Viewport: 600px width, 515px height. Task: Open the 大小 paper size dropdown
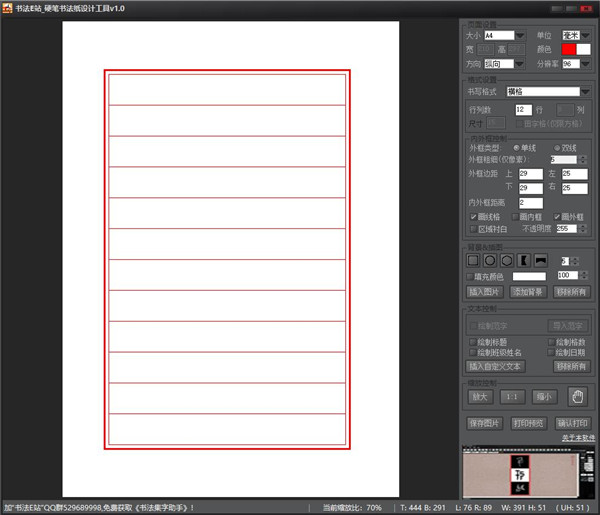coord(520,36)
